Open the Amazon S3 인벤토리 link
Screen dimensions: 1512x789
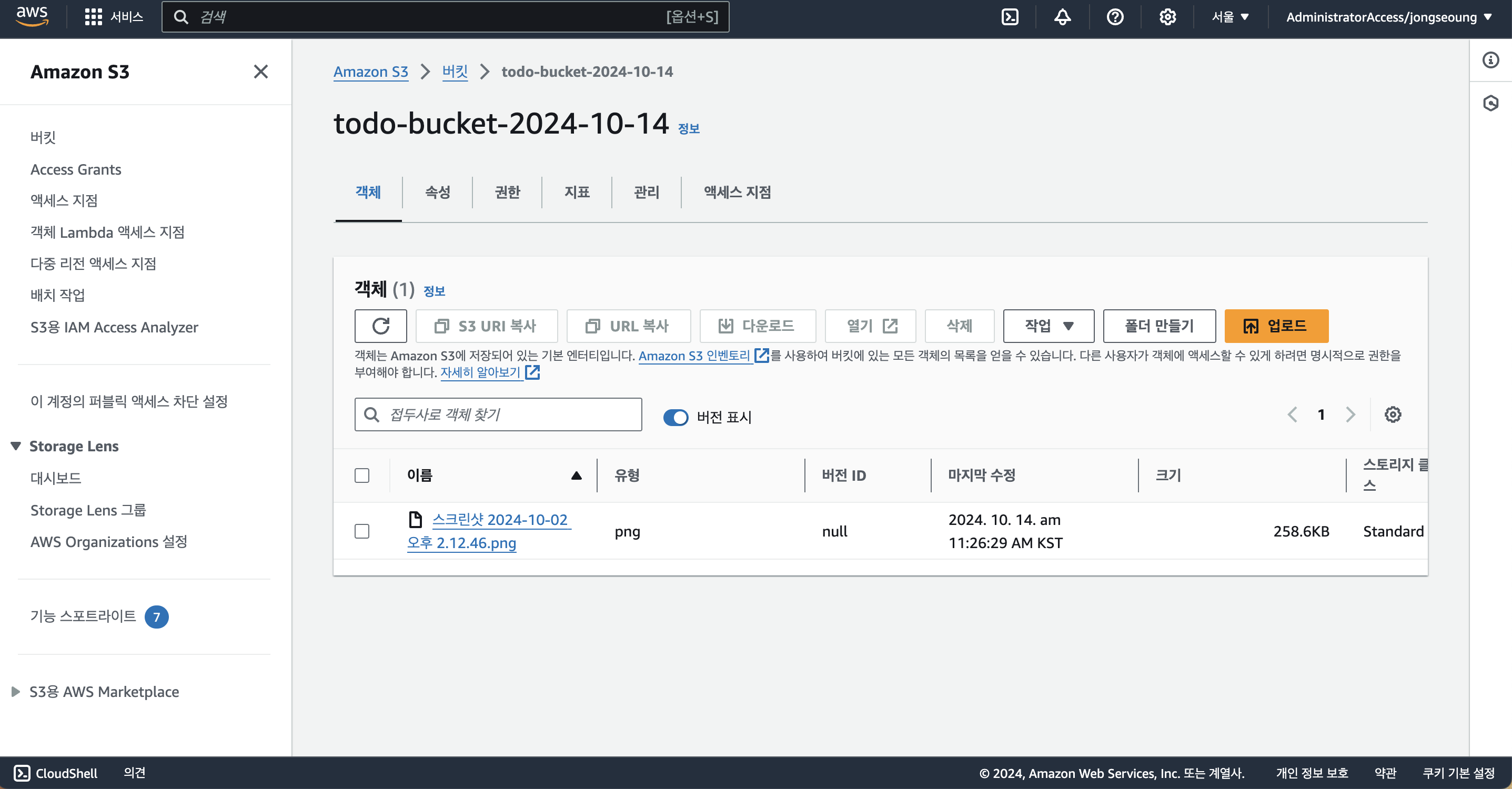click(703, 356)
